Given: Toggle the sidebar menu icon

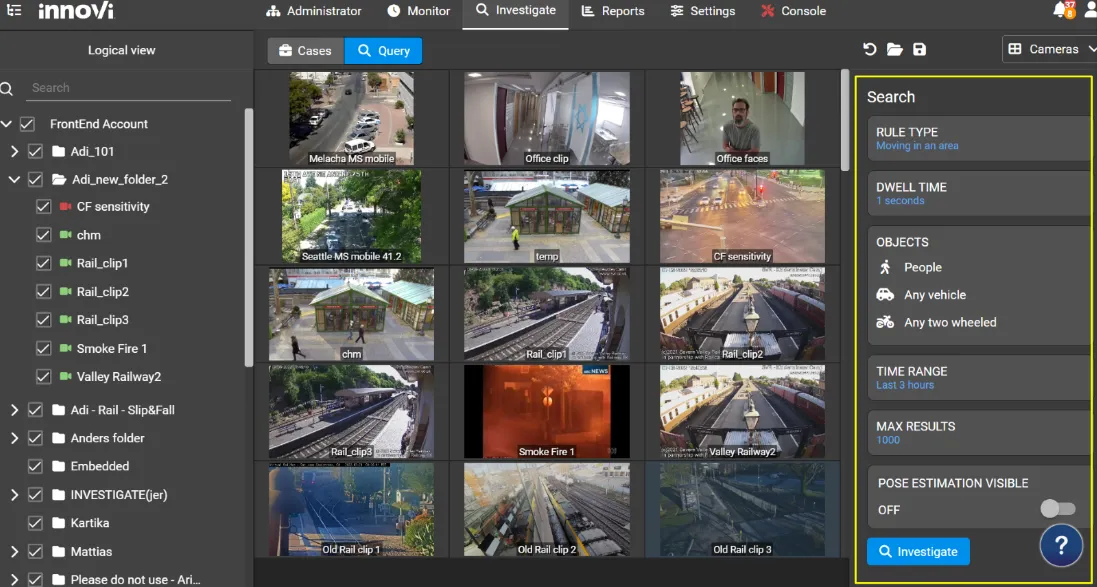Looking at the screenshot, I should 14,10.
